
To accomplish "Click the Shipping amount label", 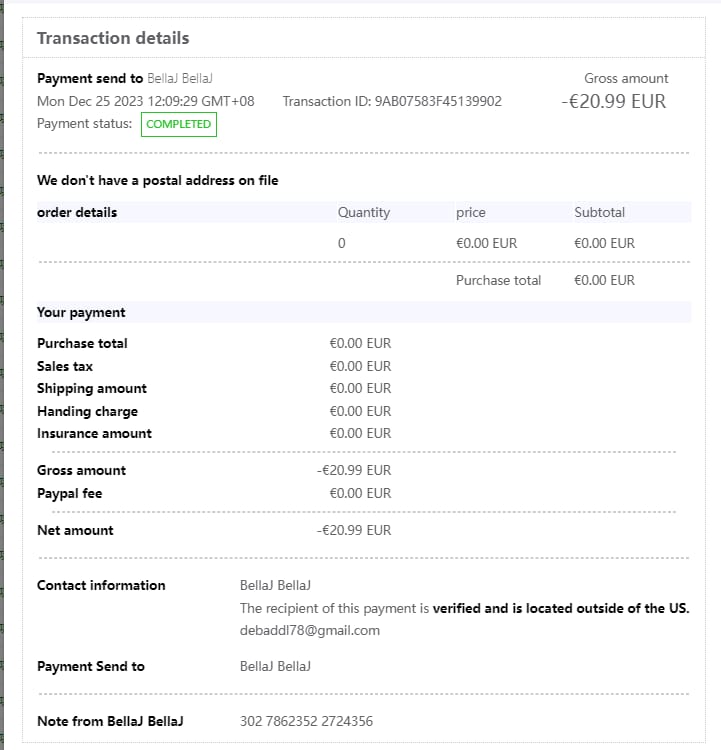I will tap(92, 388).
